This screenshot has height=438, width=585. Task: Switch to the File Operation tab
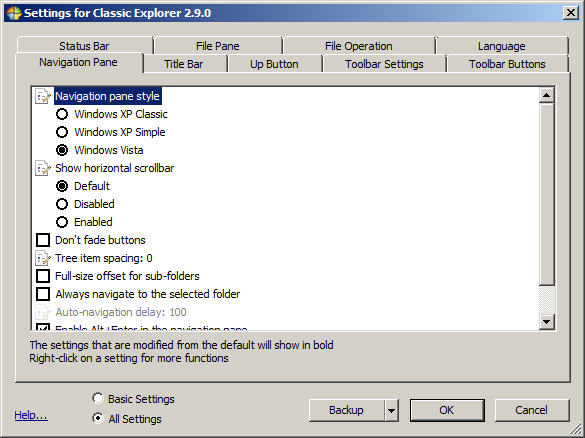click(359, 46)
